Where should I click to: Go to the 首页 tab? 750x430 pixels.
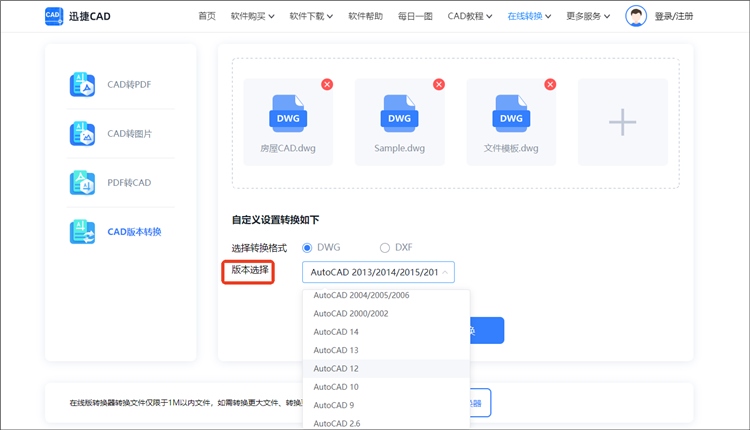[207, 16]
